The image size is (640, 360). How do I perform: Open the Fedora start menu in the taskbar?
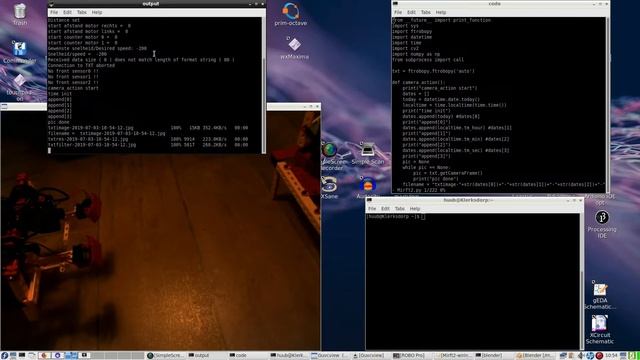4,356
